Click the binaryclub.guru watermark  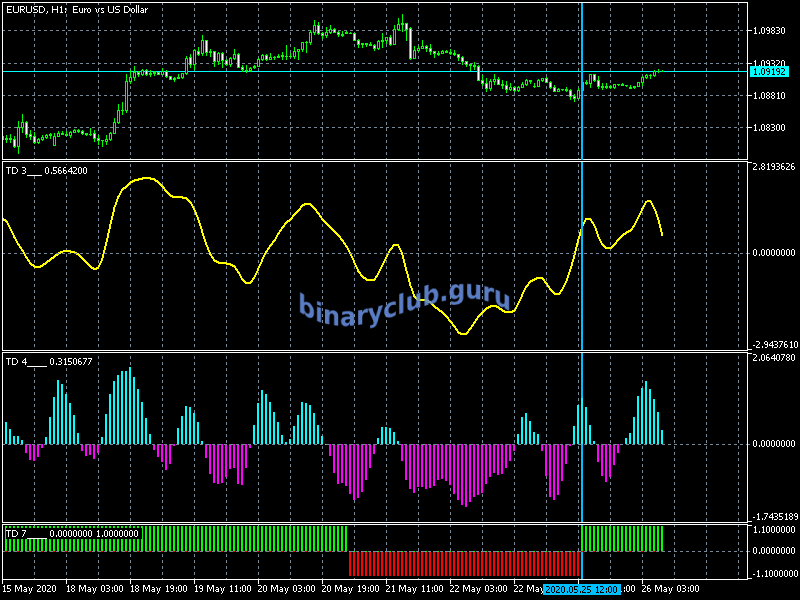(x=404, y=301)
